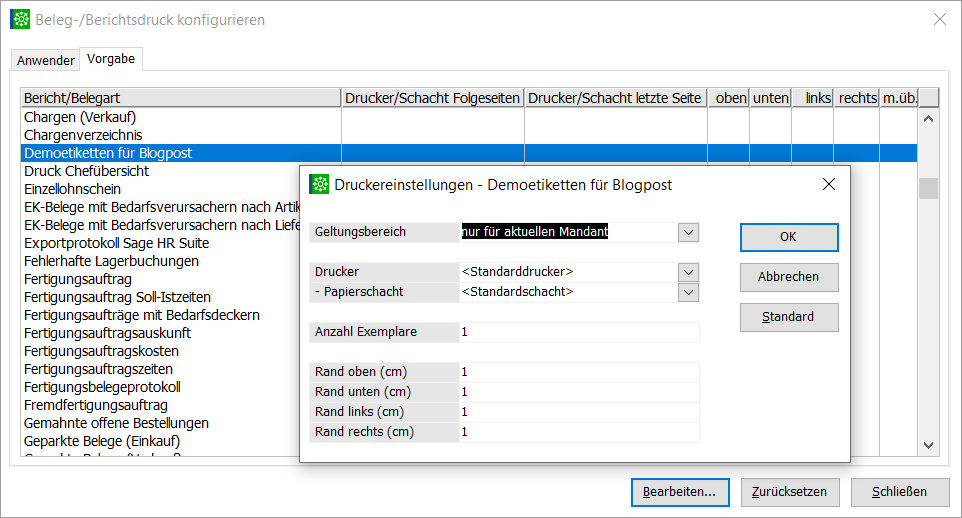Click the 'oben' column header
The image size is (962, 518).
point(728,98)
